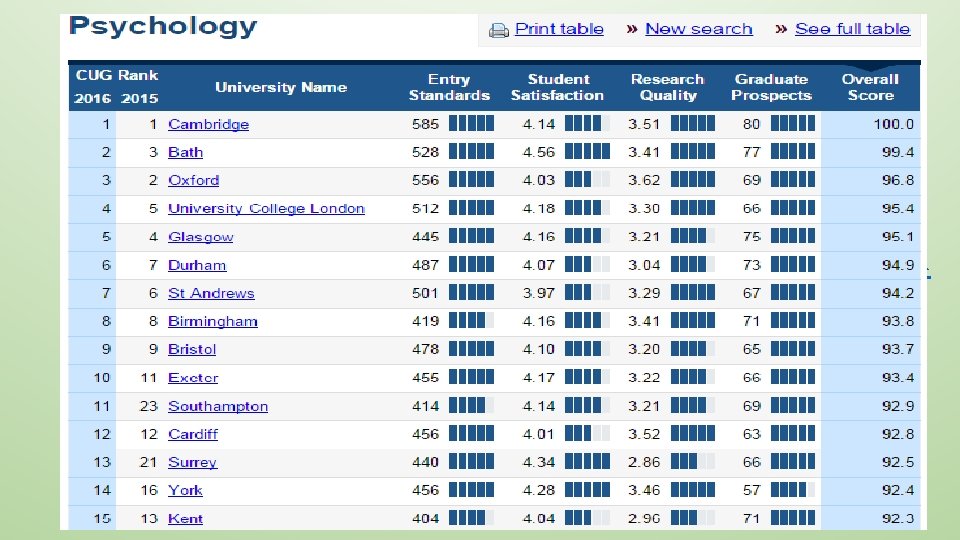Click Kent's research quality value 2.96
The image size is (960, 540).
tap(644, 519)
